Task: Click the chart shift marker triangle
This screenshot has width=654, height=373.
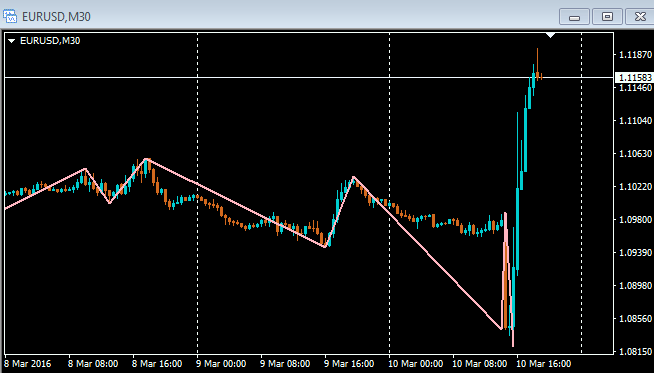Action: pyautogui.click(x=551, y=35)
